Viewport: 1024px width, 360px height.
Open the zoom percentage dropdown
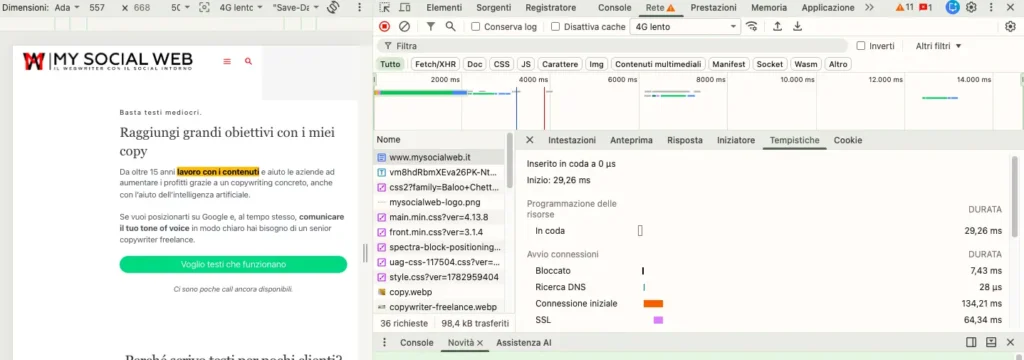180,8
